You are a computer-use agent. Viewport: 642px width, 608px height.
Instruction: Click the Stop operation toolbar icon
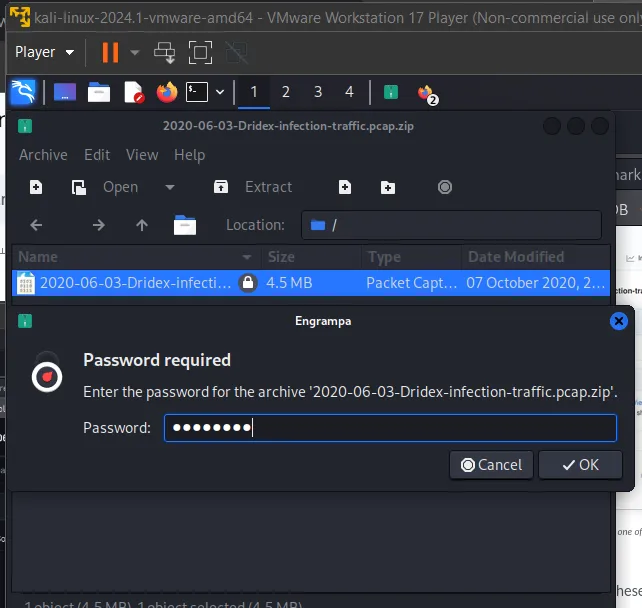445,188
